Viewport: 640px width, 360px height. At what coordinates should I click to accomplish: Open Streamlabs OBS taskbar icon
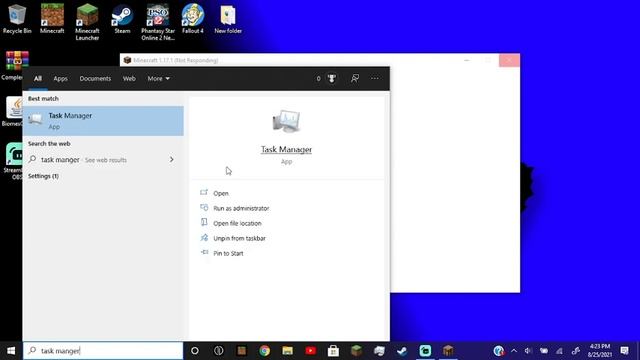click(425, 351)
